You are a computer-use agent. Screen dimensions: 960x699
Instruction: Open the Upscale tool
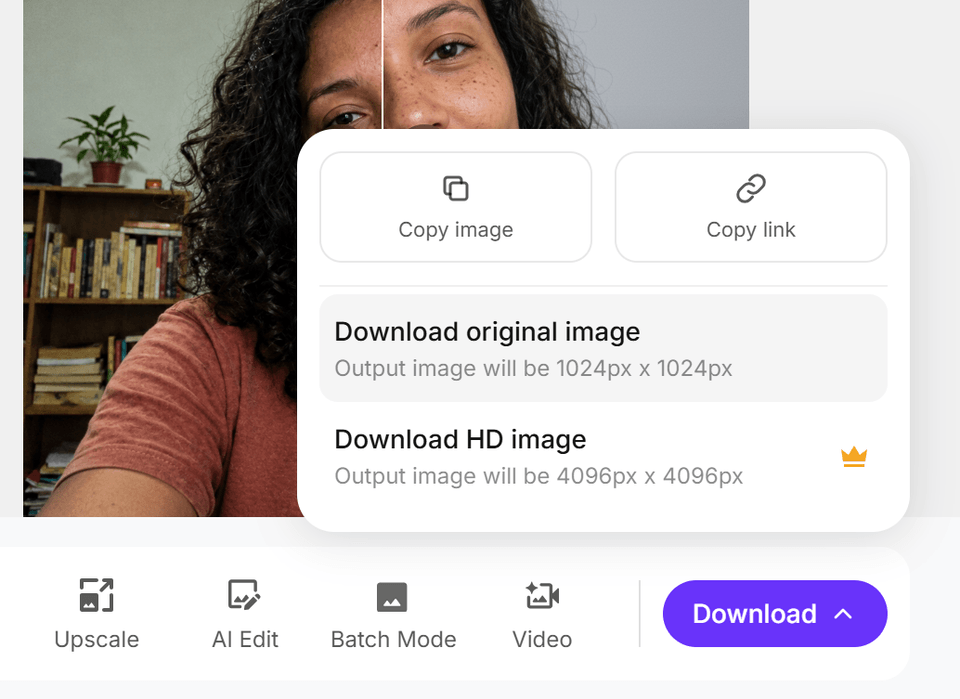pos(97,613)
